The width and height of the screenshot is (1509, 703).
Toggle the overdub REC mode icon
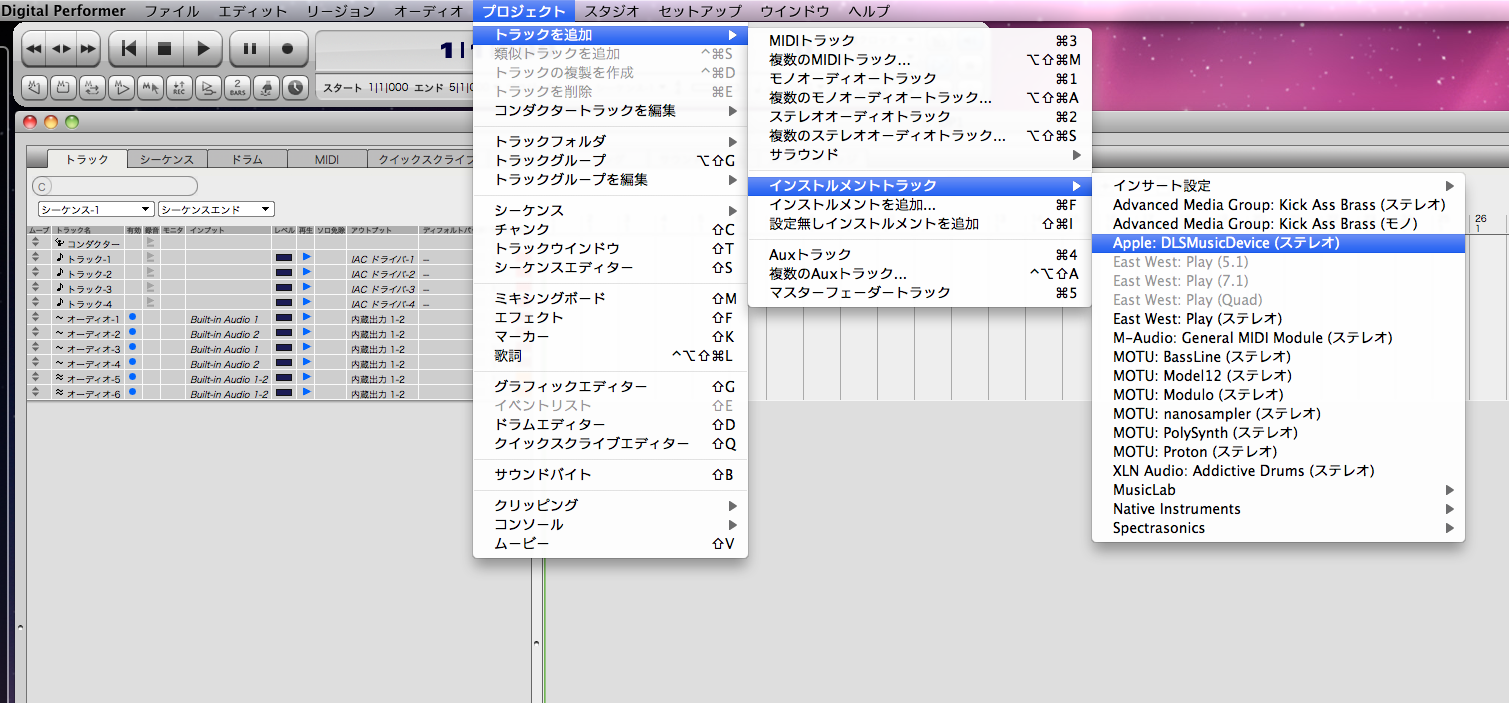(179, 87)
